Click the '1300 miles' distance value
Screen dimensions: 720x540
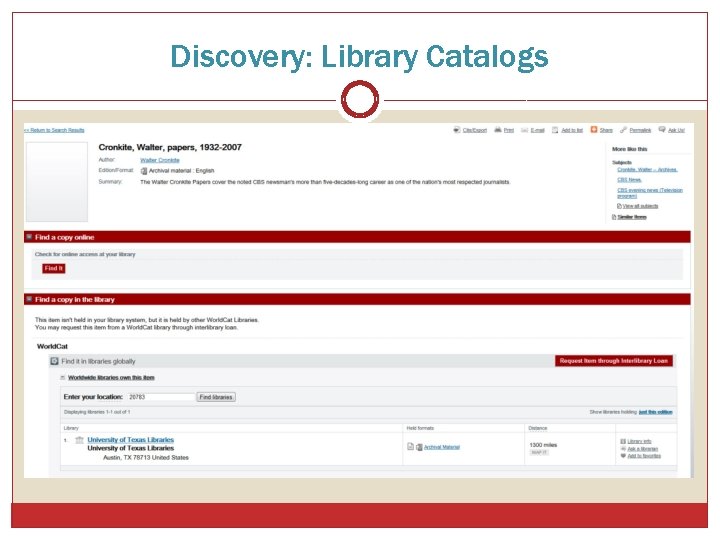tap(543, 445)
